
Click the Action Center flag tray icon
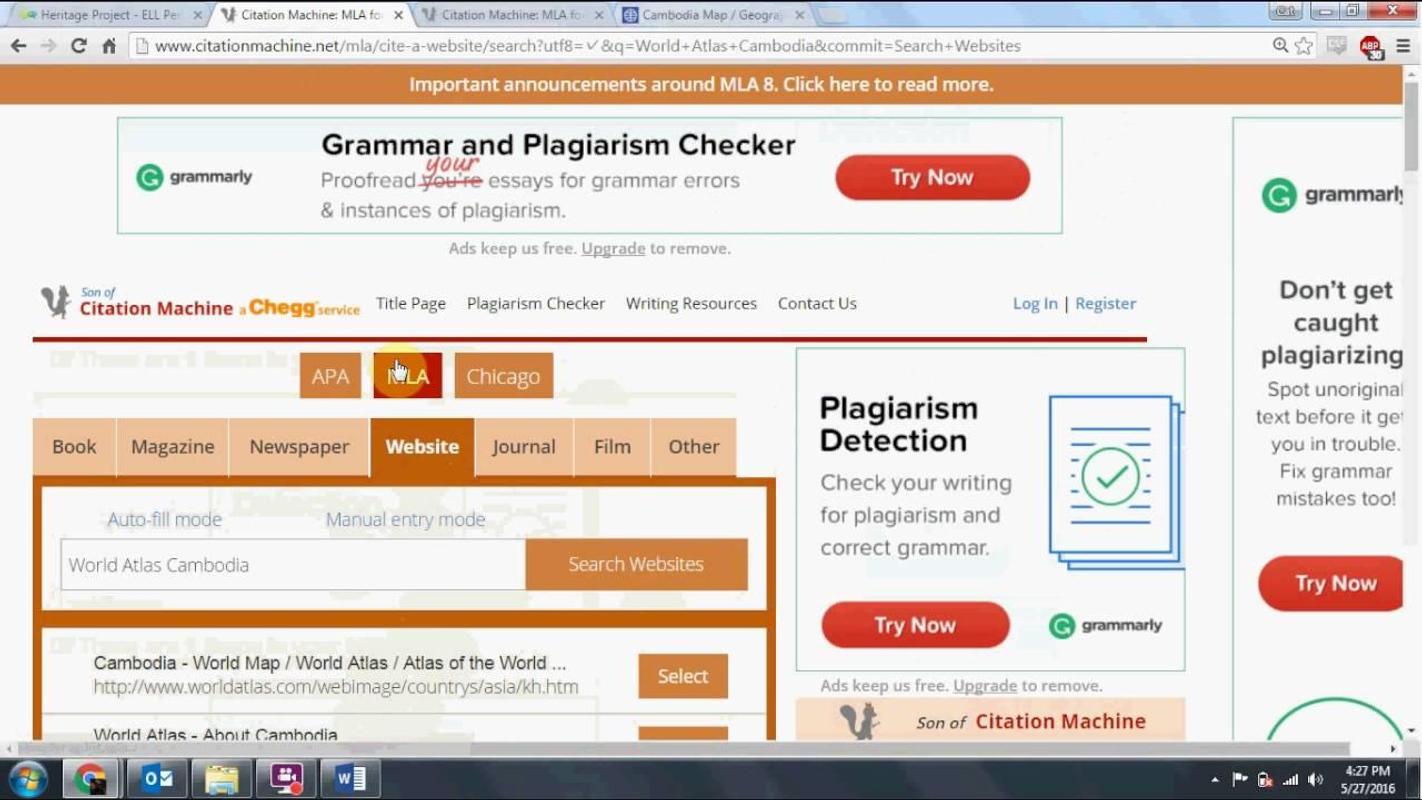[x=1240, y=779]
